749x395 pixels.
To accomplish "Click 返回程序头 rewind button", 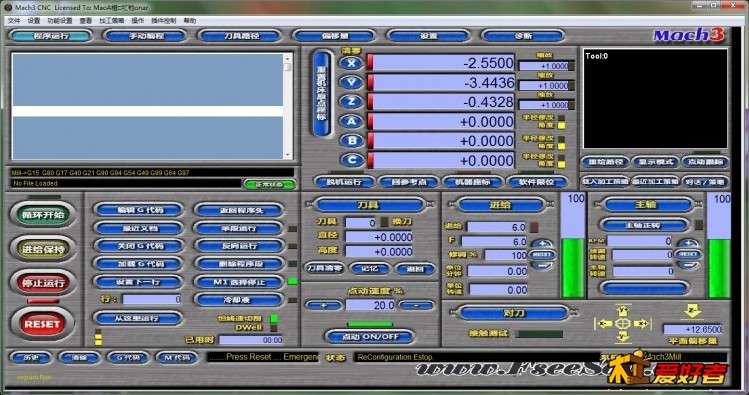I will pyautogui.click(x=239, y=210).
